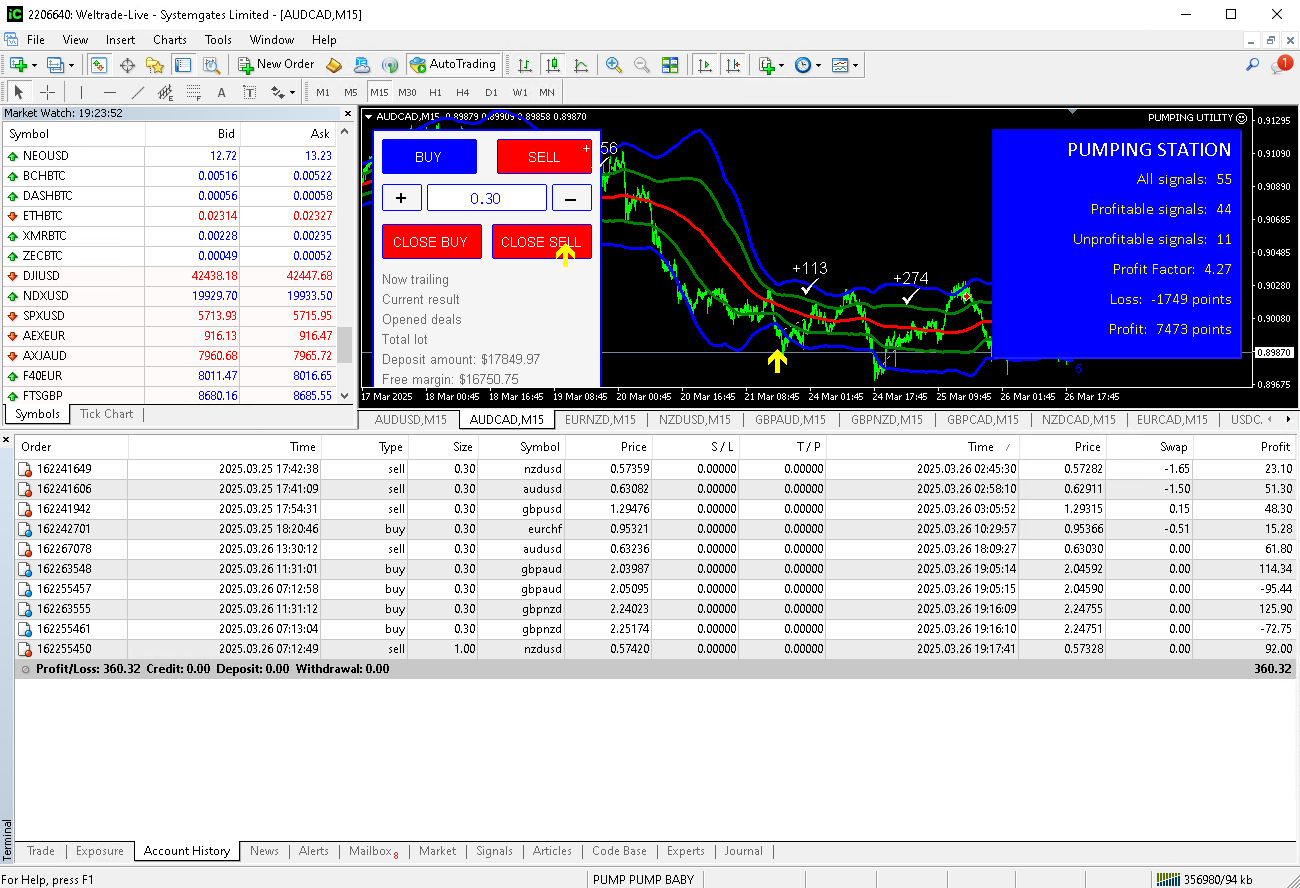Toggle the AutoTrading button
This screenshot has height=888, width=1300.
point(453,65)
